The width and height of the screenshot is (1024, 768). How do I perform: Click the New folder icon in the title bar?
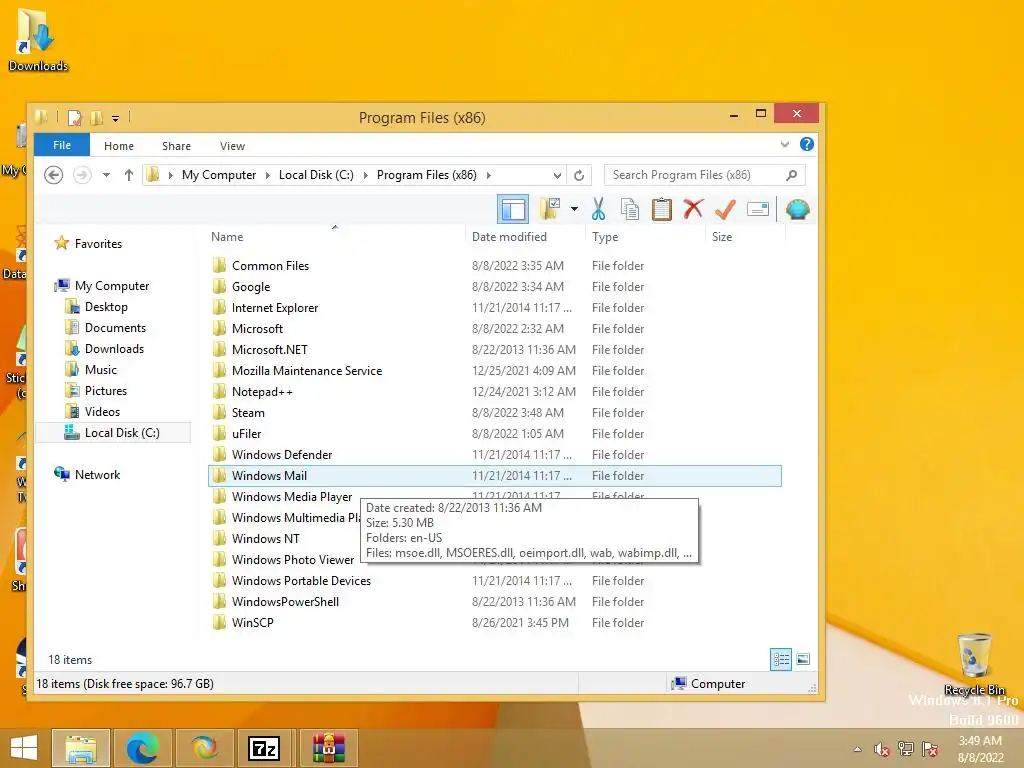(96, 118)
